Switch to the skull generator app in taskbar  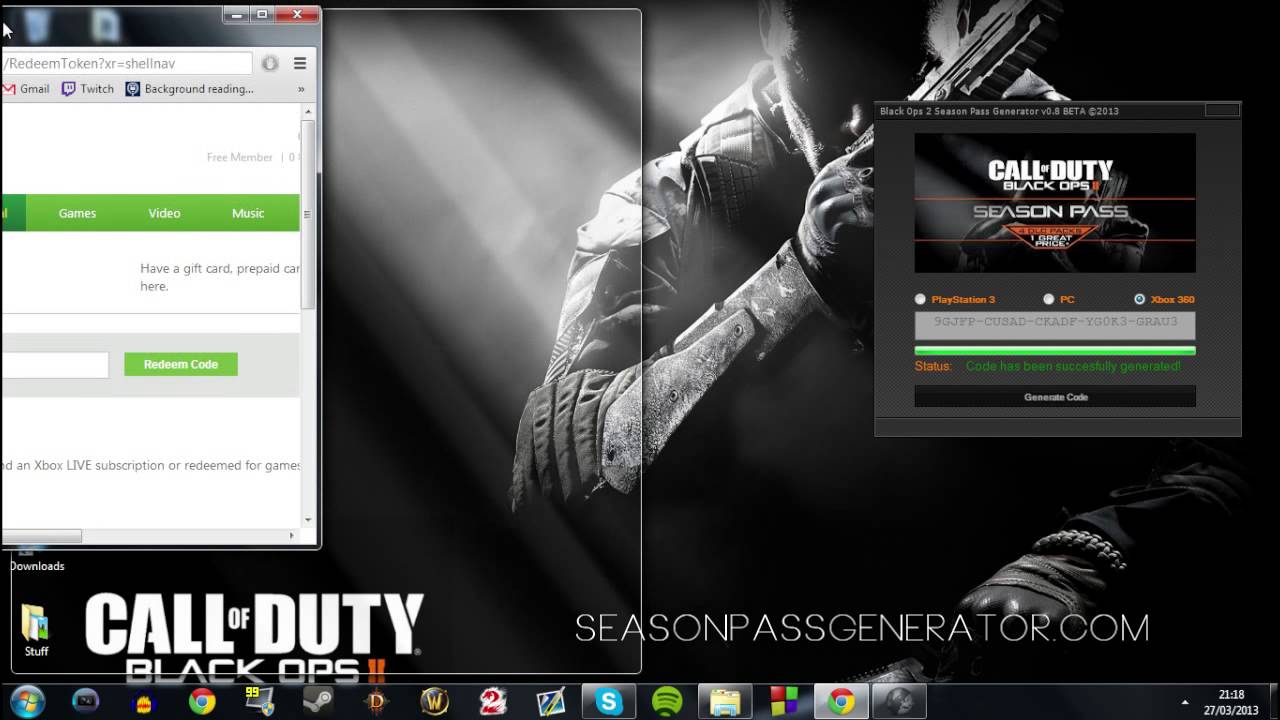(x=899, y=702)
